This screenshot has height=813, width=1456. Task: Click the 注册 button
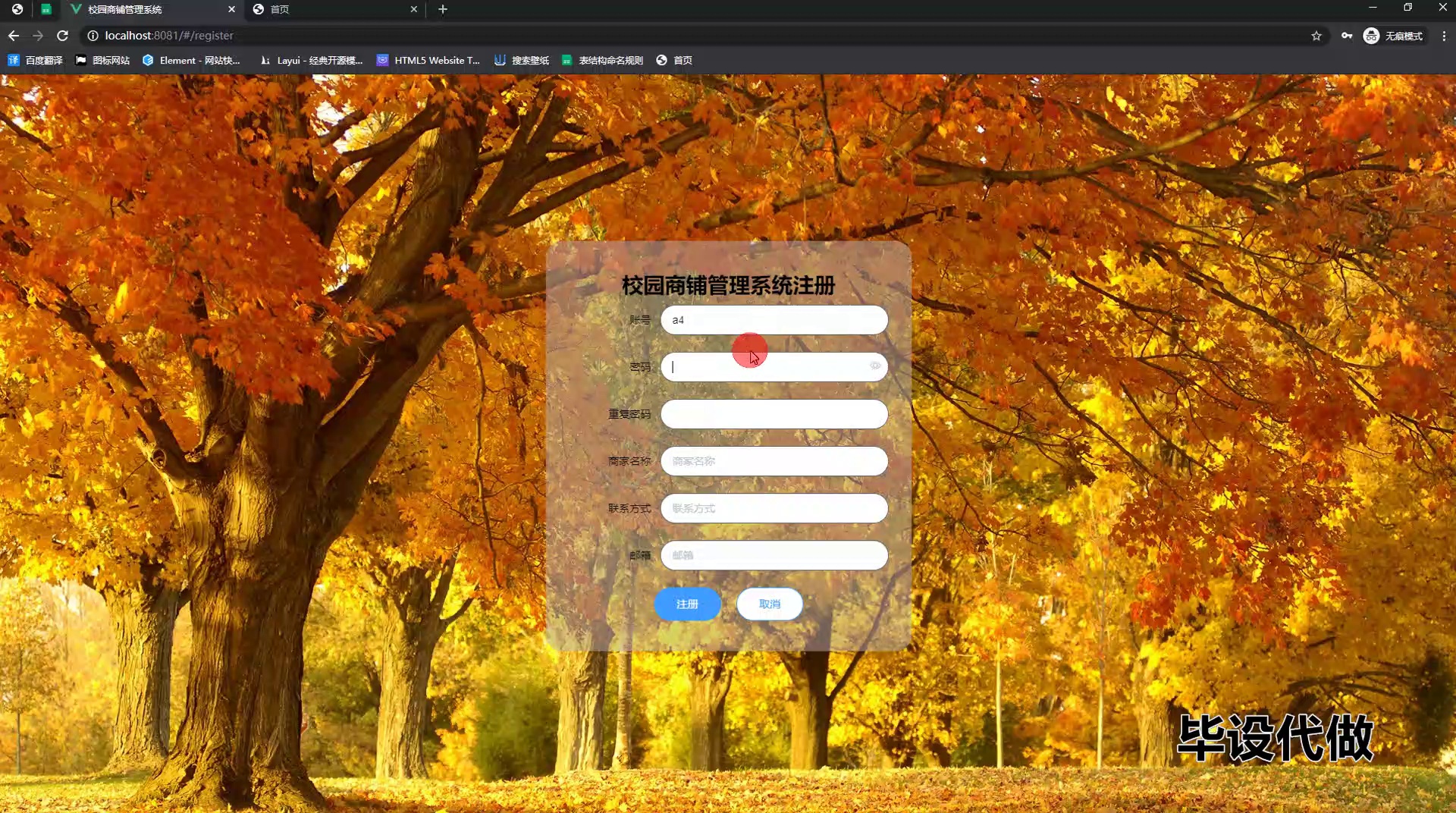tap(687, 604)
